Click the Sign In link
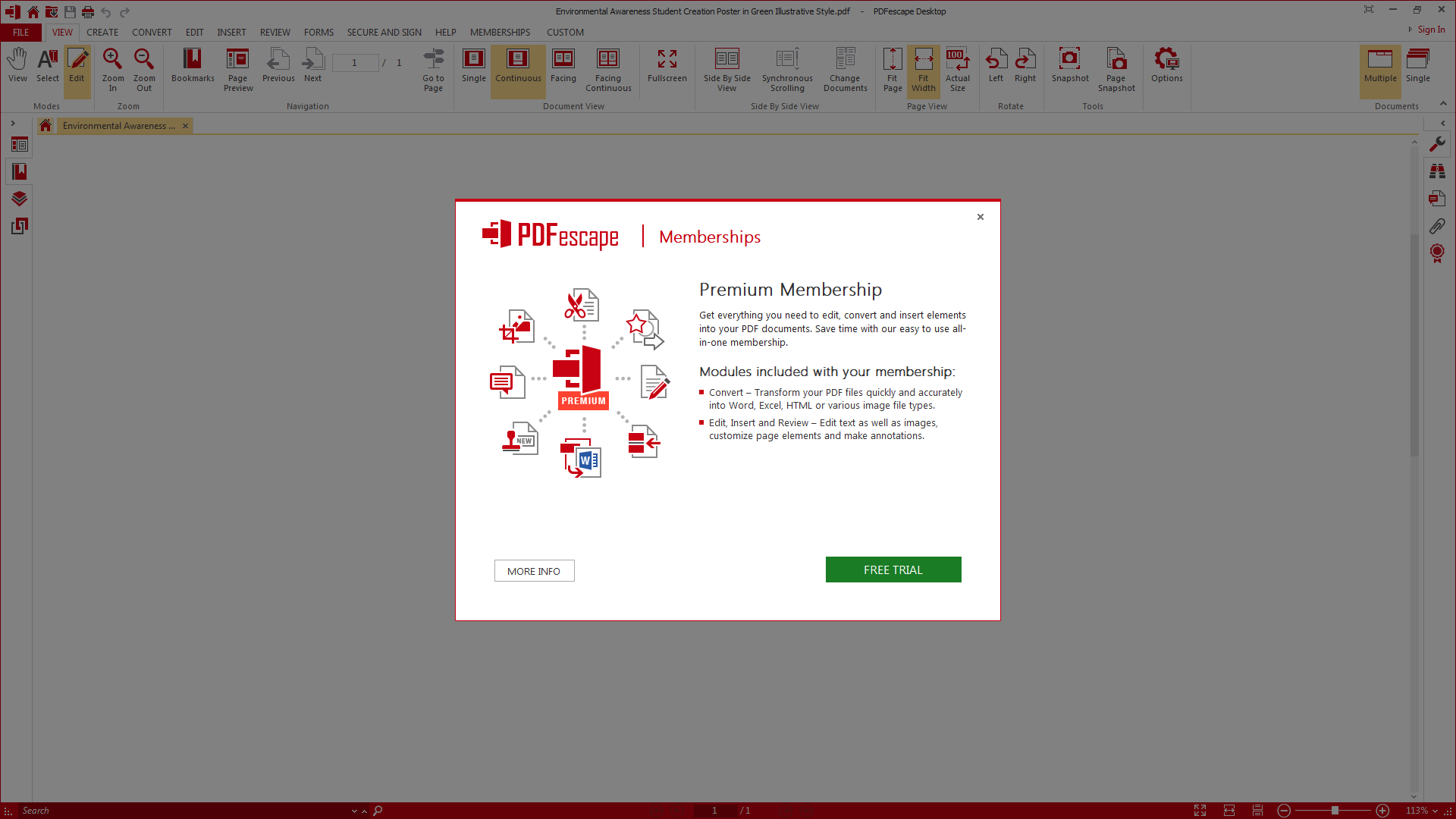1456x819 pixels. pyautogui.click(x=1431, y=30)
